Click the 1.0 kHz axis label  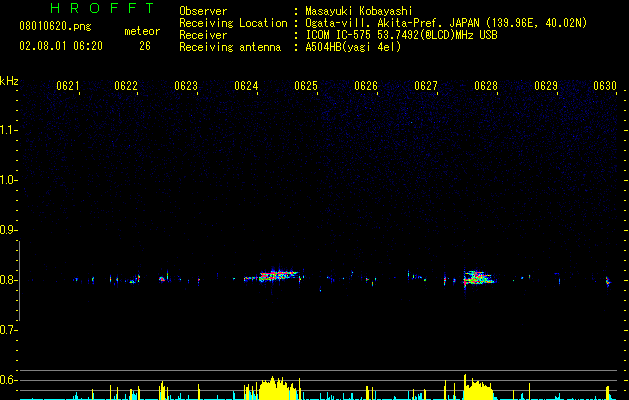8,180
